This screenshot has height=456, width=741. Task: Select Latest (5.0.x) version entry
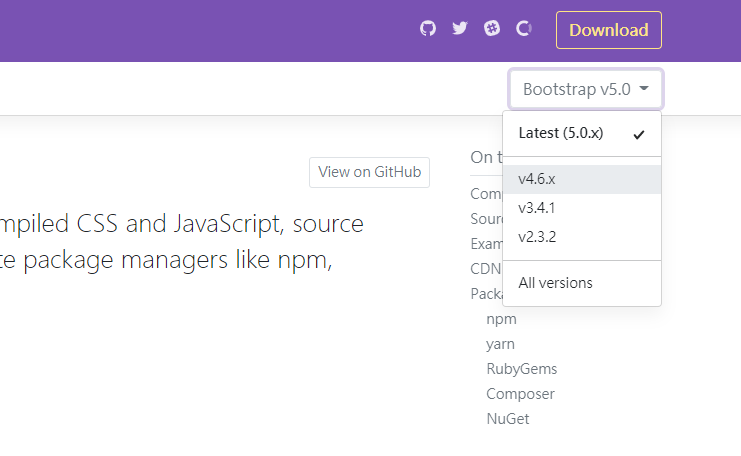pyautogui.click(x=561, y=133)
